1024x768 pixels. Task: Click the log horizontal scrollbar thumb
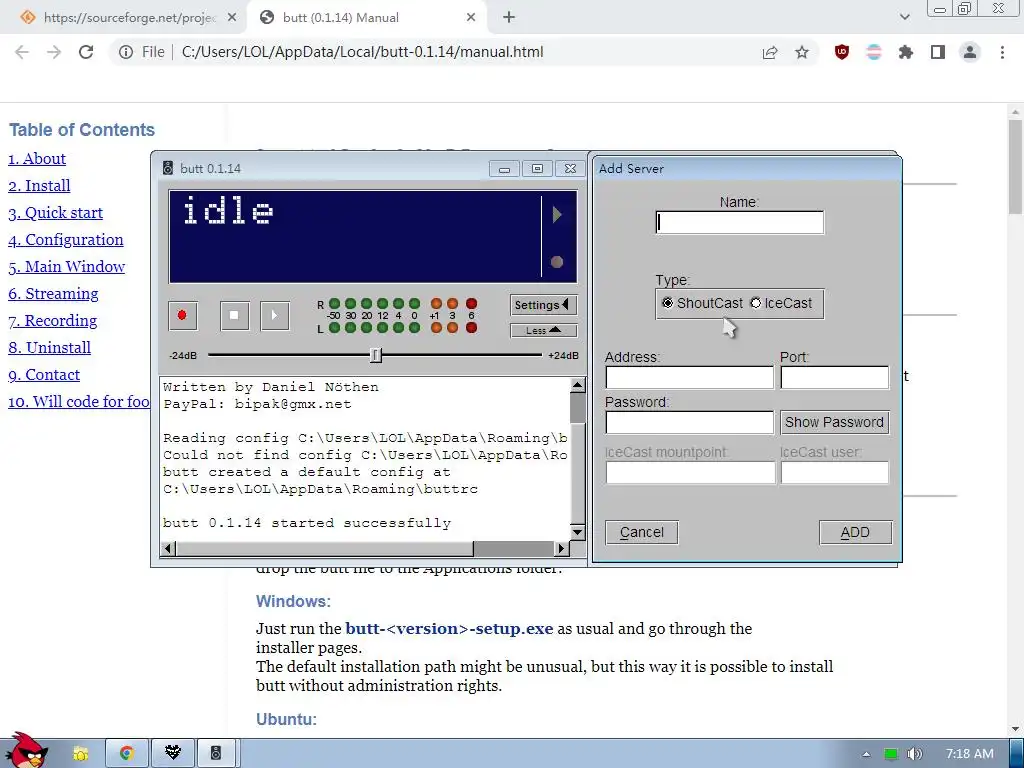(x=325, y=549)
